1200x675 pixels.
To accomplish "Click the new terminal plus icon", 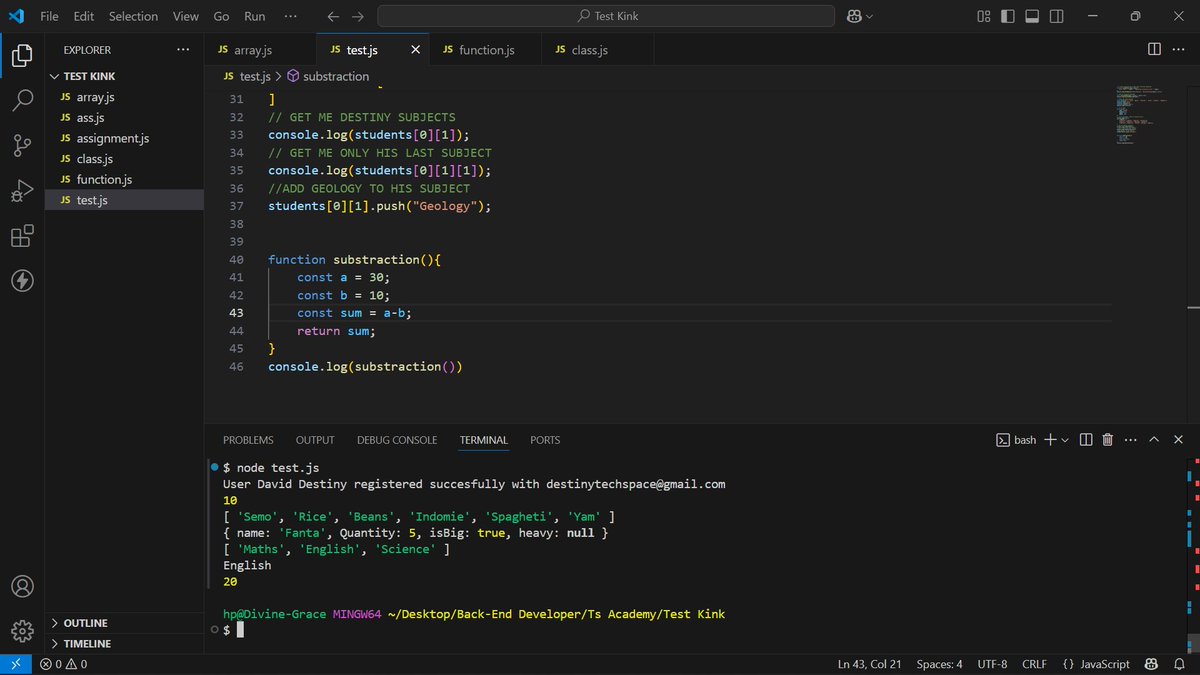I will (1050, 440).
